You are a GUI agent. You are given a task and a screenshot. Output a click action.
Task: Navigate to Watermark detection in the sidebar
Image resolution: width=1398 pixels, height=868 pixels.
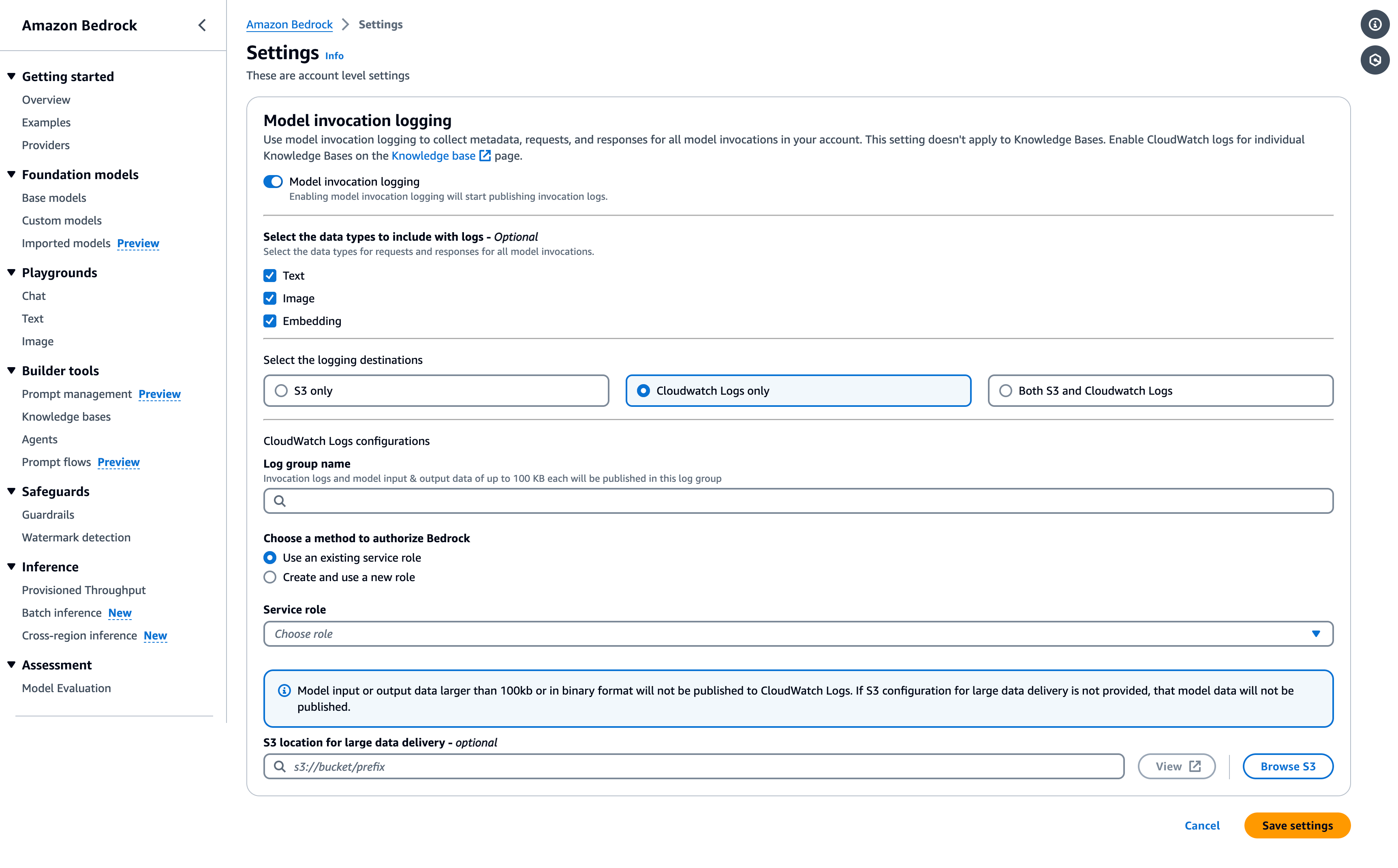(x=76, y=537)
